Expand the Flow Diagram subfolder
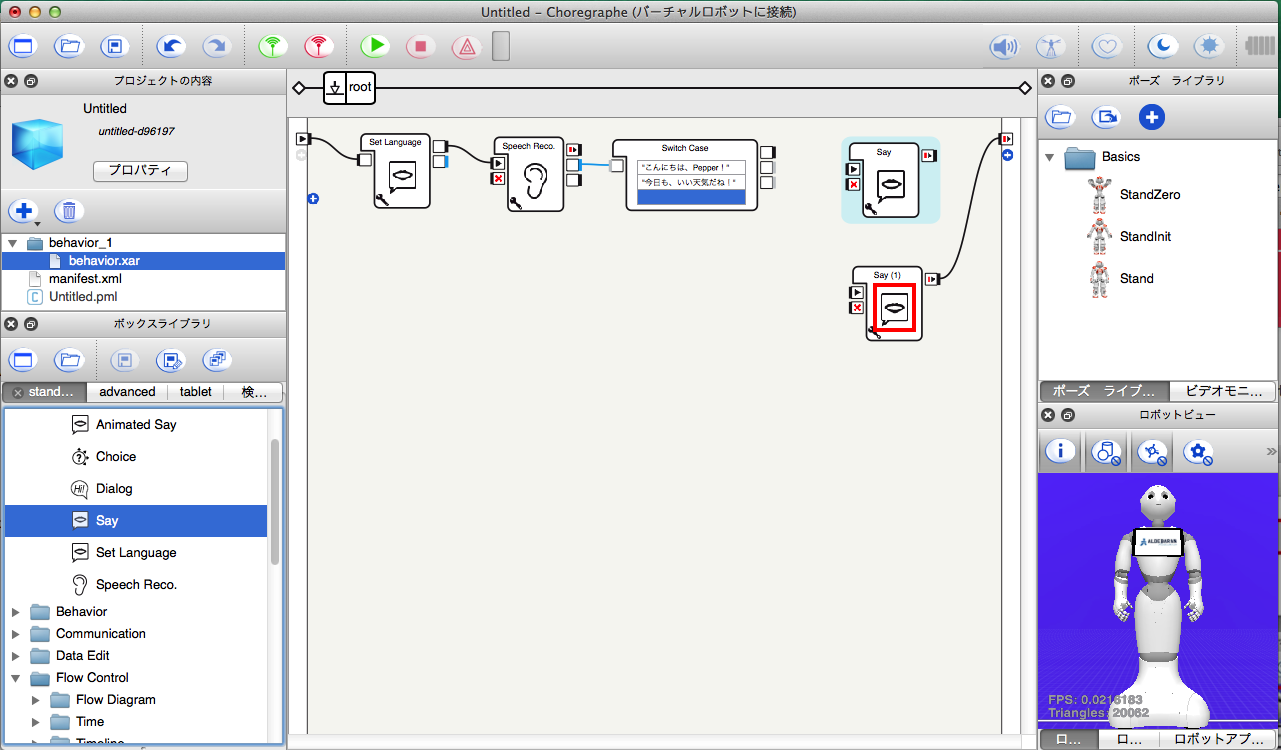 tap(37, 700)
